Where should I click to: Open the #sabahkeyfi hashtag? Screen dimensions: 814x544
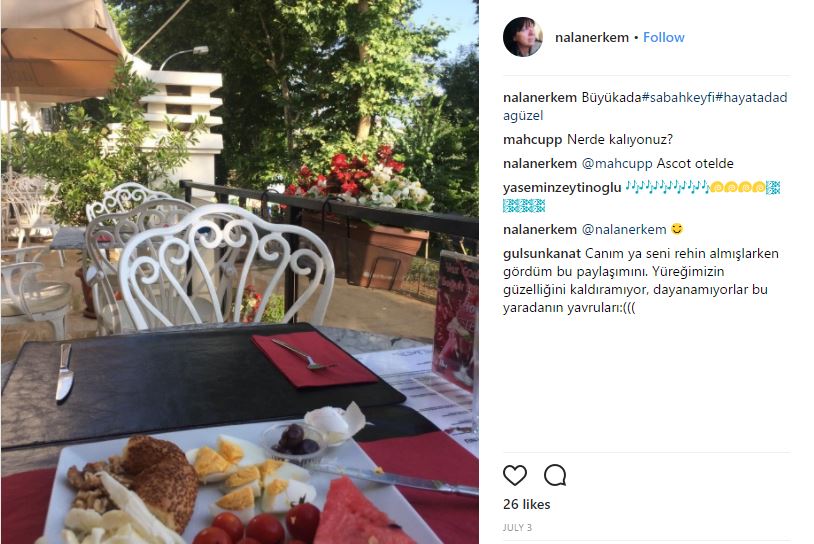(x=678, y=98)
